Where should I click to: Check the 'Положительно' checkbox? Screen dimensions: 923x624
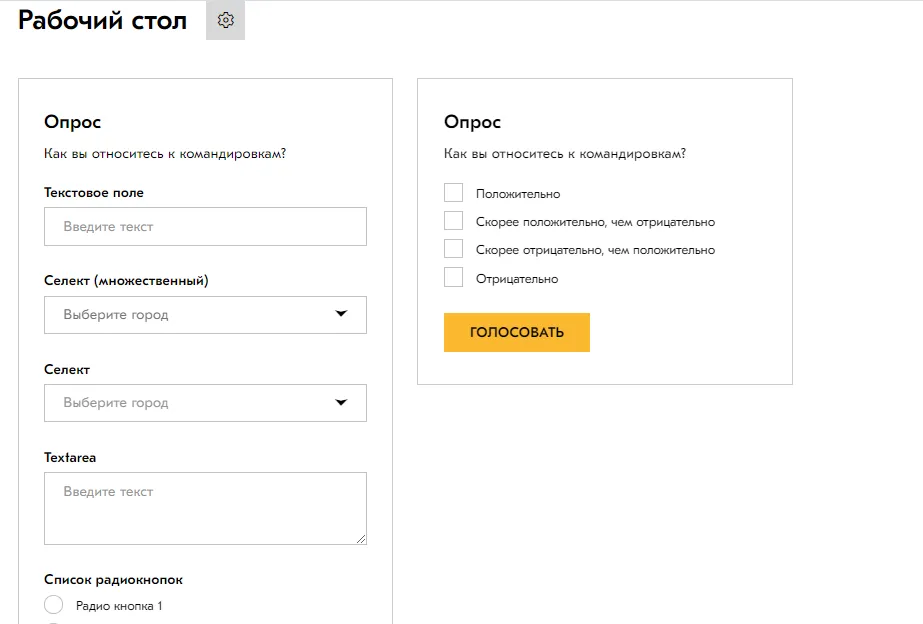click(x=453, y=193)
